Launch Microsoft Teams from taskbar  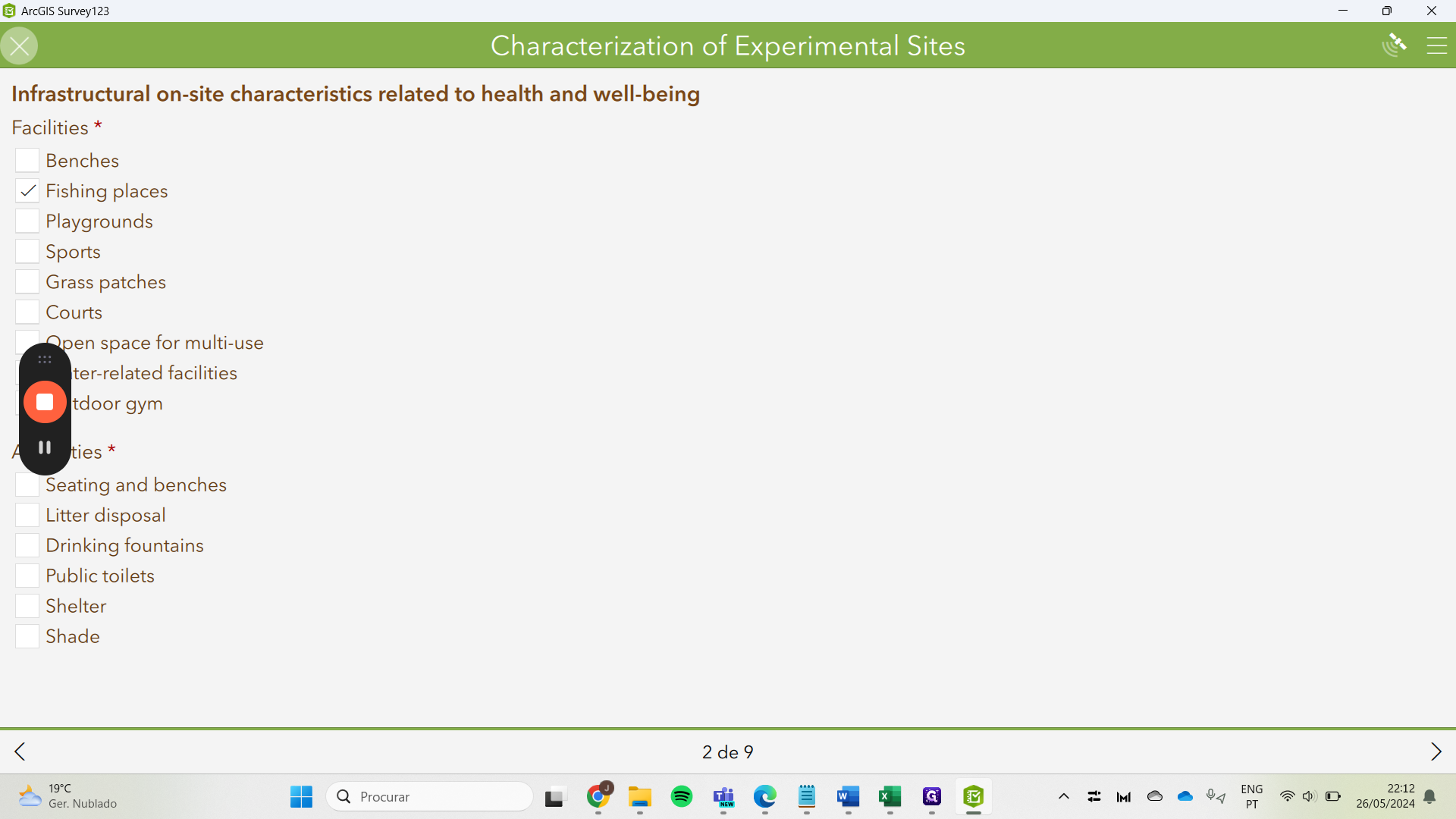tap(723, 796)
